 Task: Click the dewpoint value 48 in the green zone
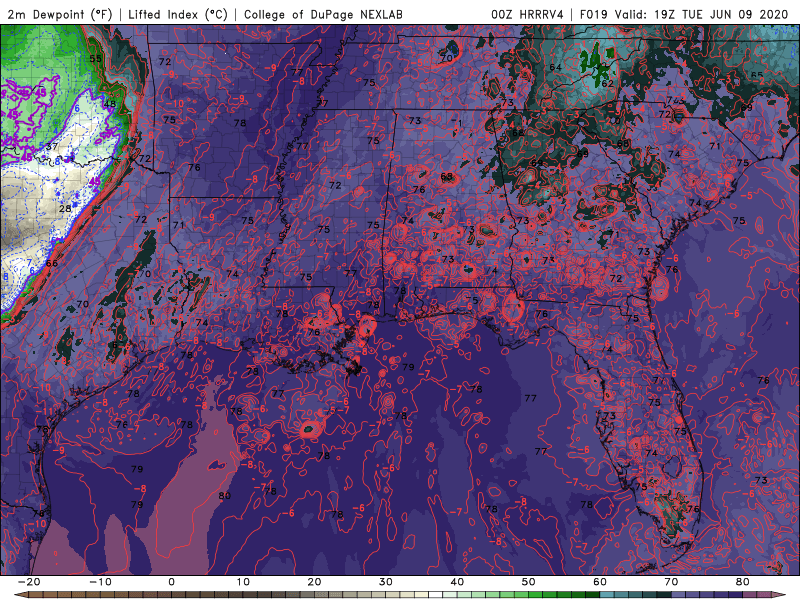click(x=110, y=104)
